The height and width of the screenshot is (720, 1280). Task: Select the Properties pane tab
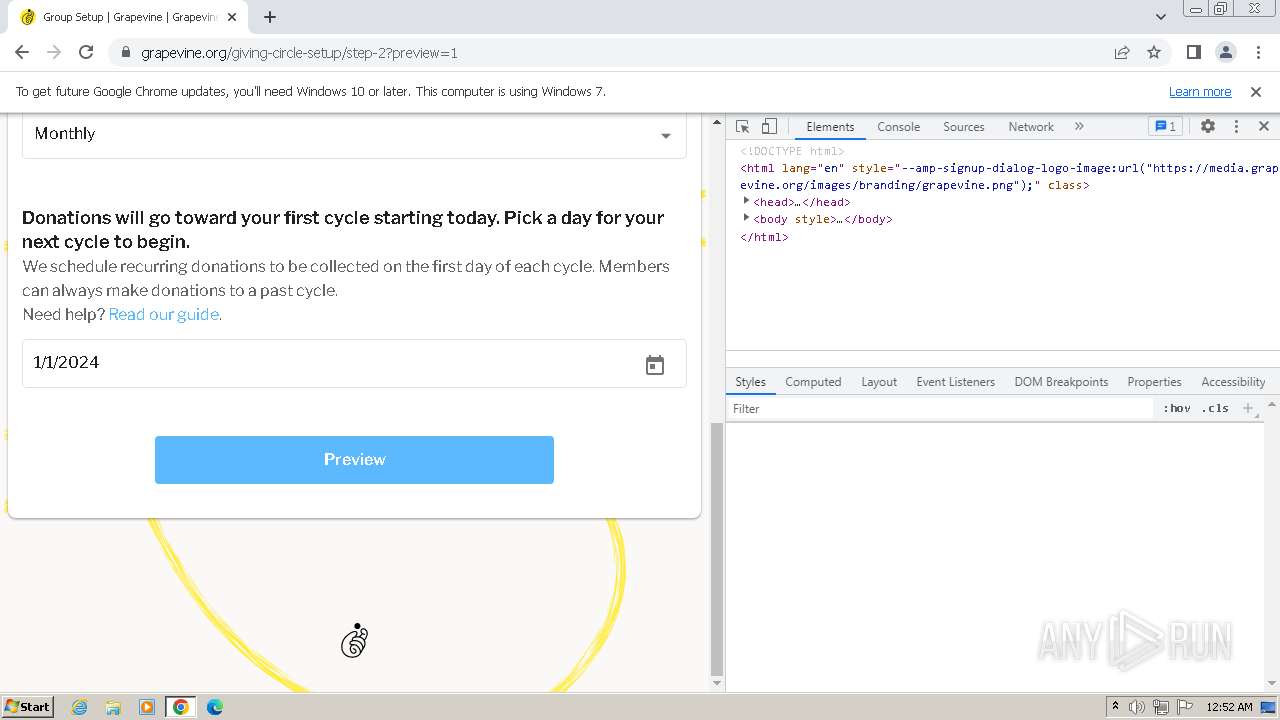[1154, 382]
